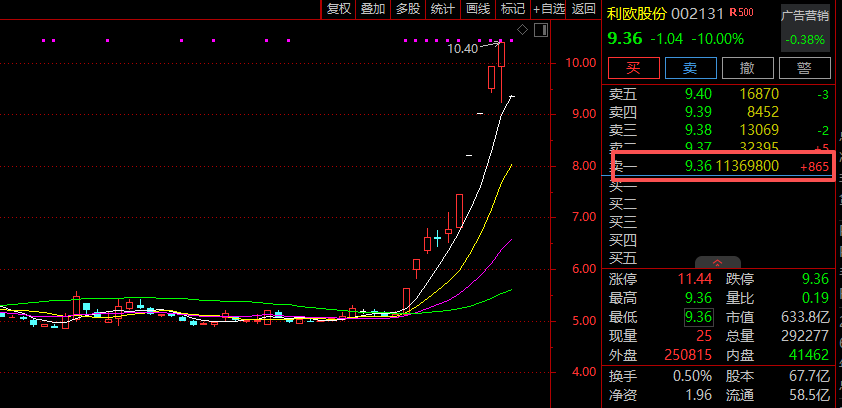Select the 多股 multi-stock view
The height and width of the screenshot is (408, 842).
pos(407,9)
